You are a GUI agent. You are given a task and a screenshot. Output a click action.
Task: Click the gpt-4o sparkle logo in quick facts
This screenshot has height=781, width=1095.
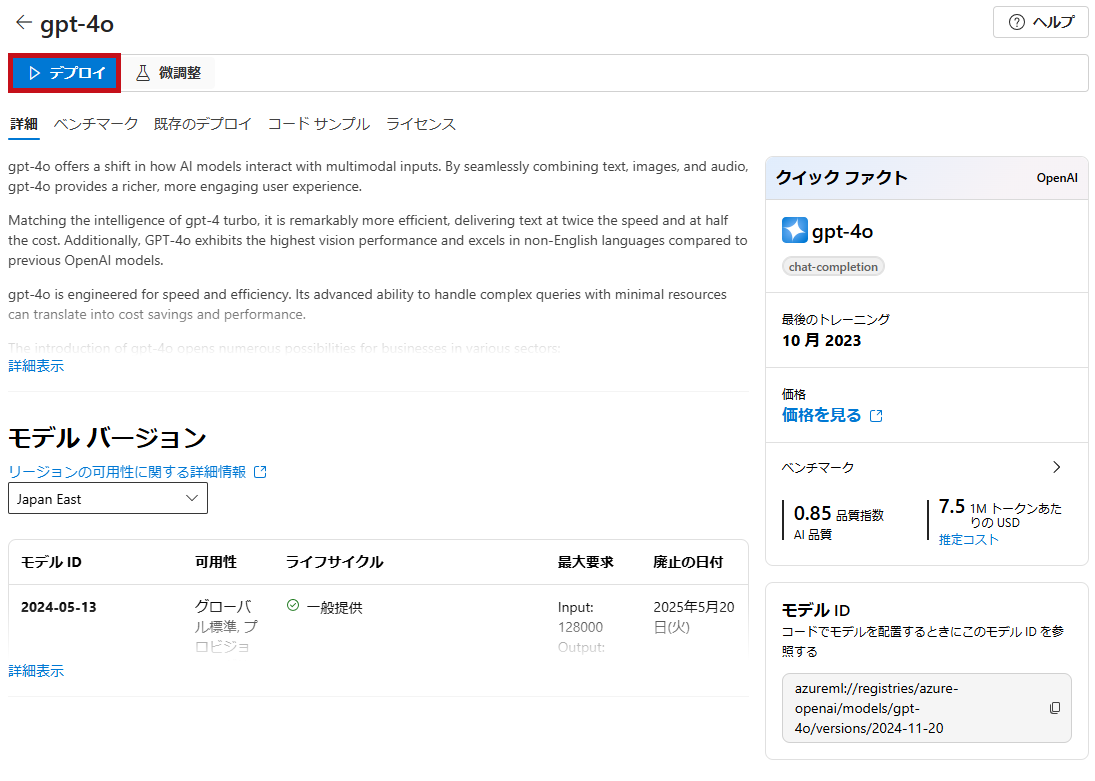coord(795,231)
